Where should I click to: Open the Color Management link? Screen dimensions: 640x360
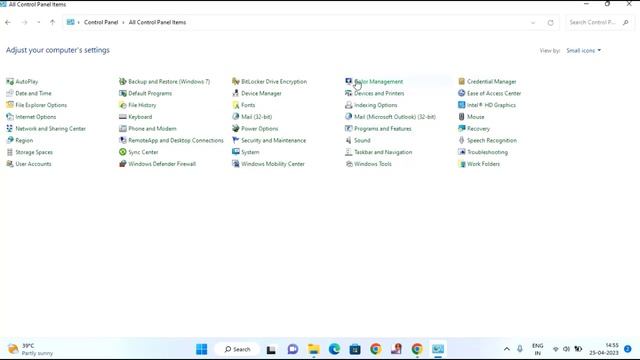point(378,82)
